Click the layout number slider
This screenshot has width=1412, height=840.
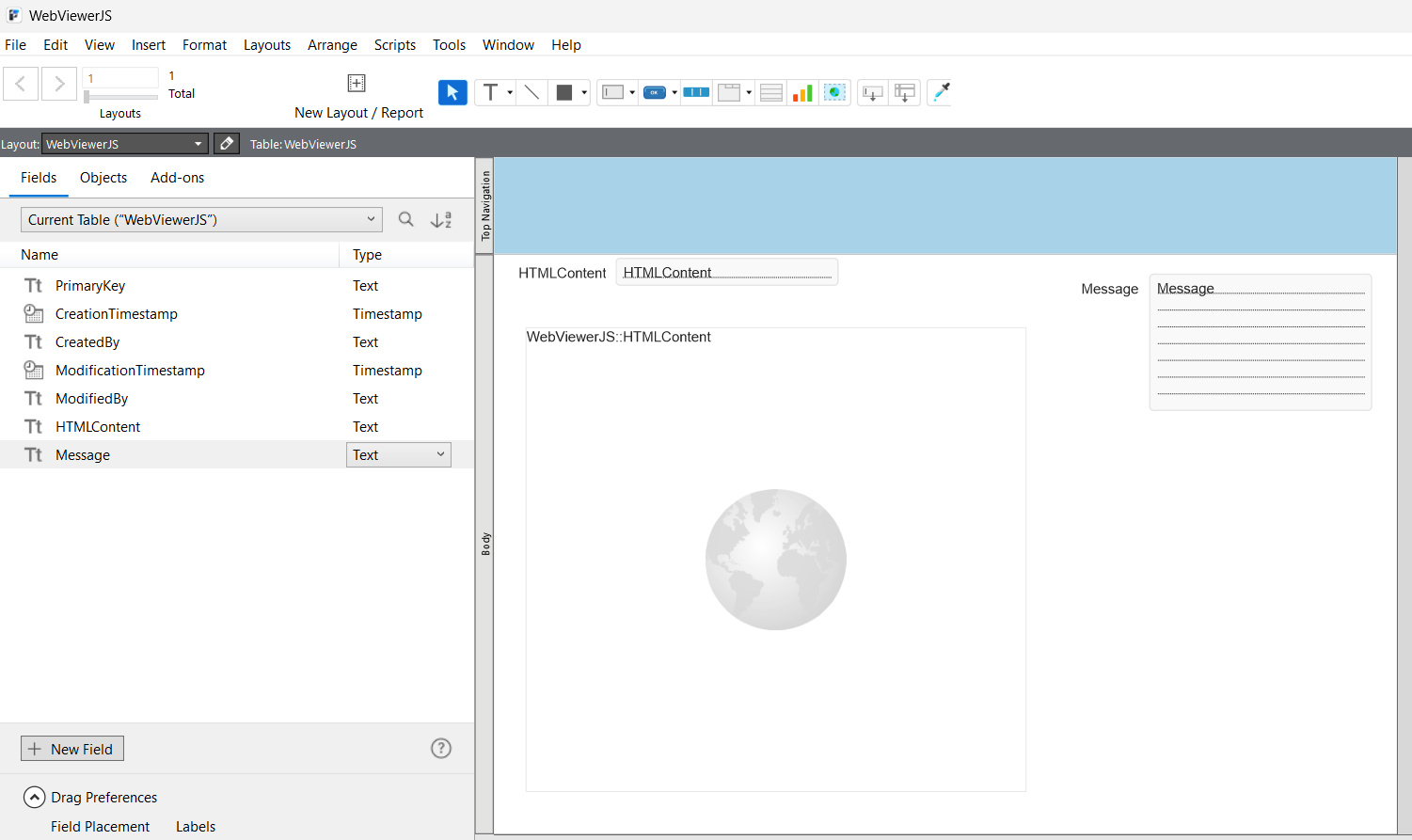(x=120, y=97)
